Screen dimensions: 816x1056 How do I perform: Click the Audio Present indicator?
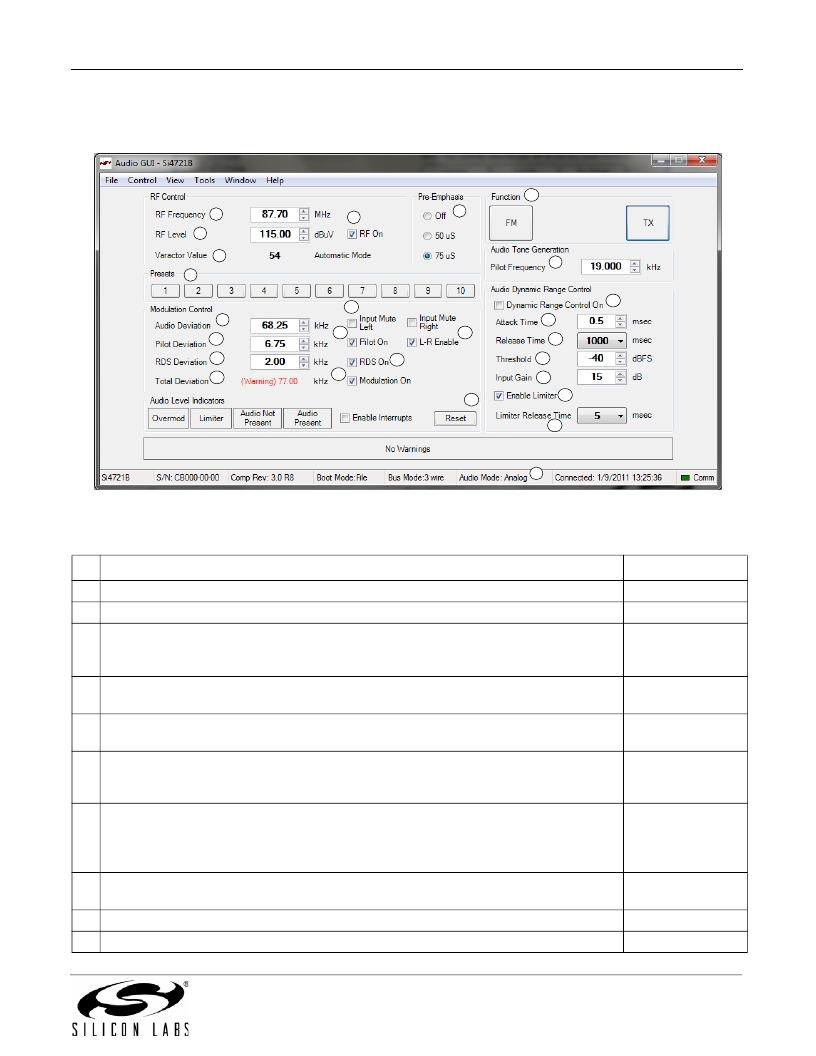click(308, 418)
